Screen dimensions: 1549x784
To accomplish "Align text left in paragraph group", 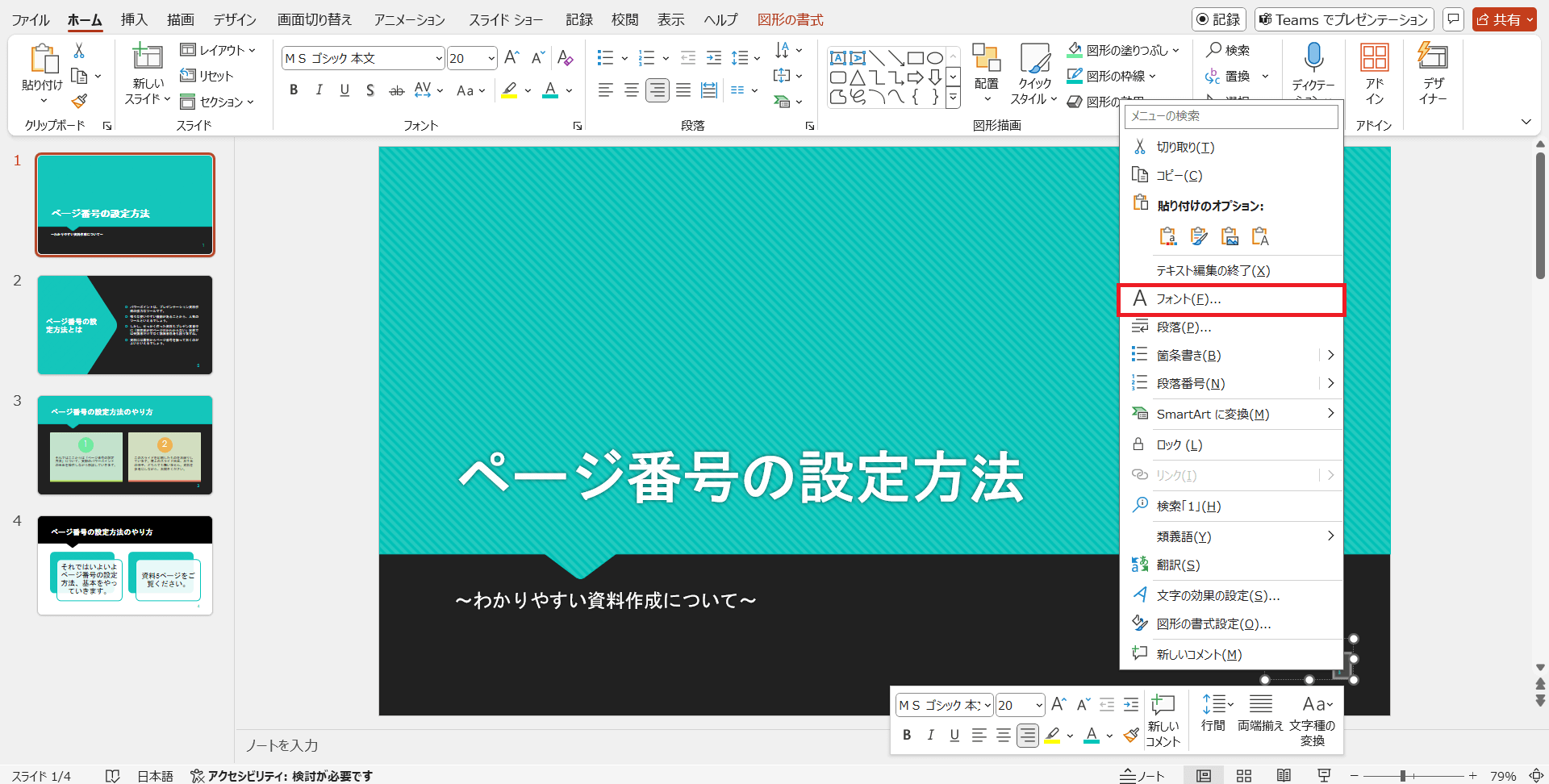I will [x=606, y=90].
